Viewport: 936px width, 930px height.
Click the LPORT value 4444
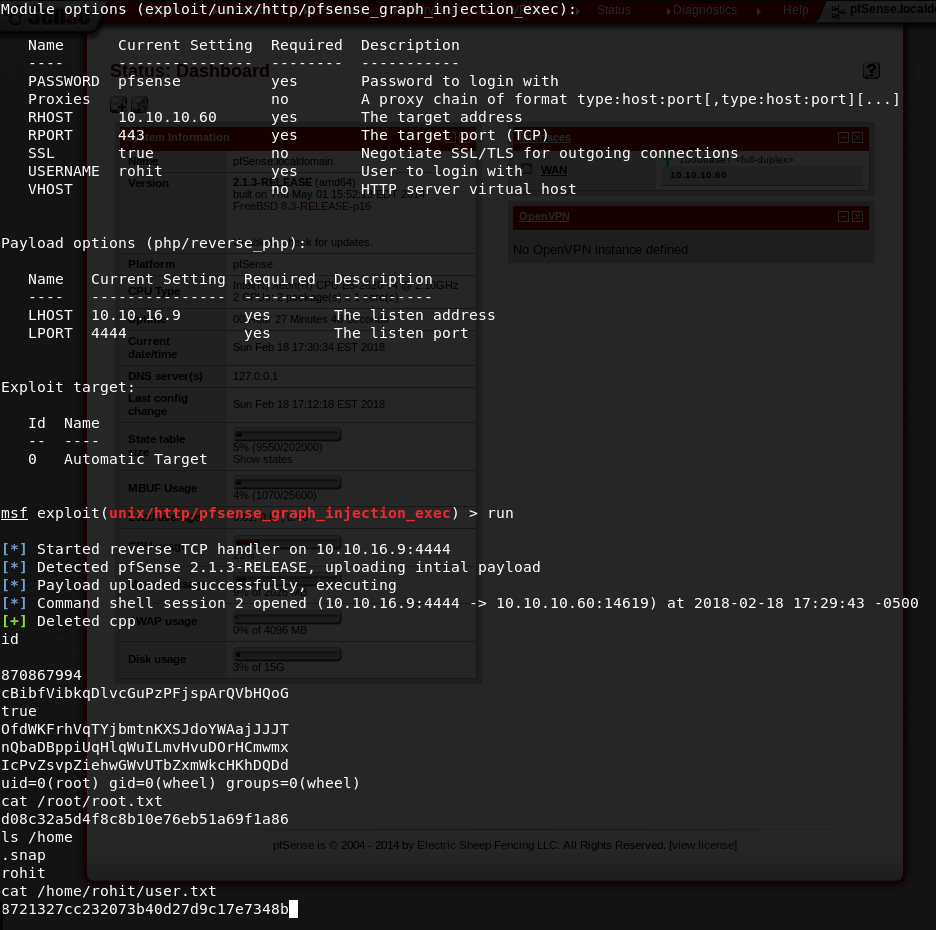109,333
